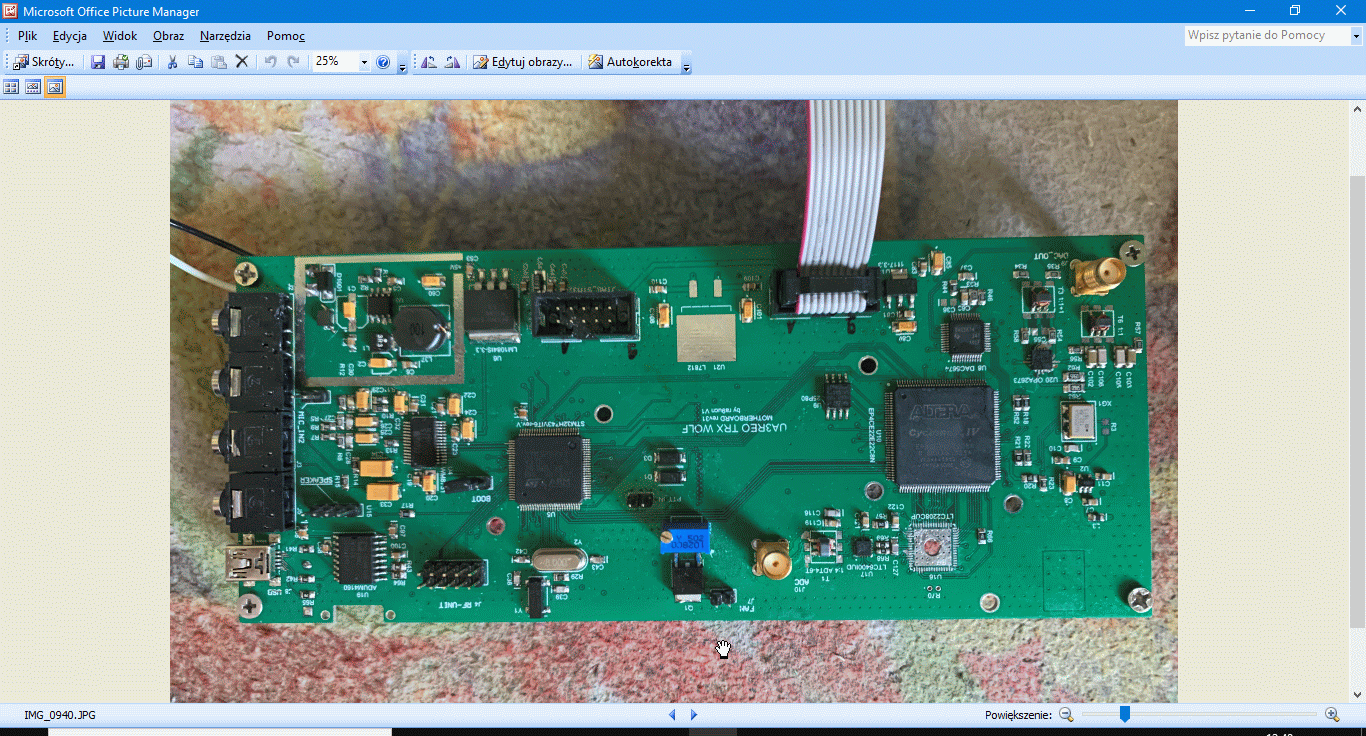Zoom in with the plus magnifier icon
Viewport: 1366px width, 736px height.
click(x=1332, y=714)
